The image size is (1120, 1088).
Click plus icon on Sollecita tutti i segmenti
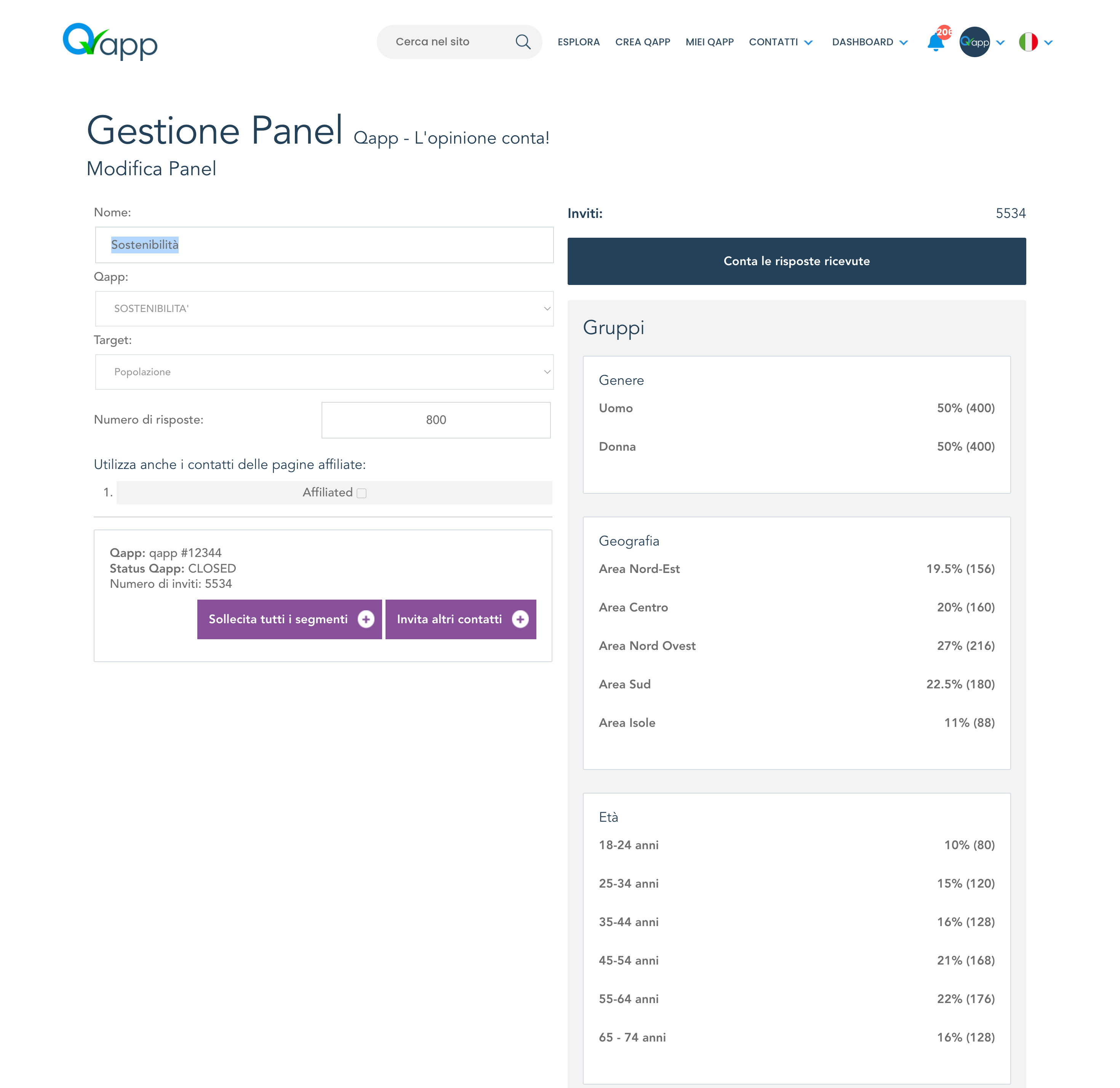click(366, 619)
